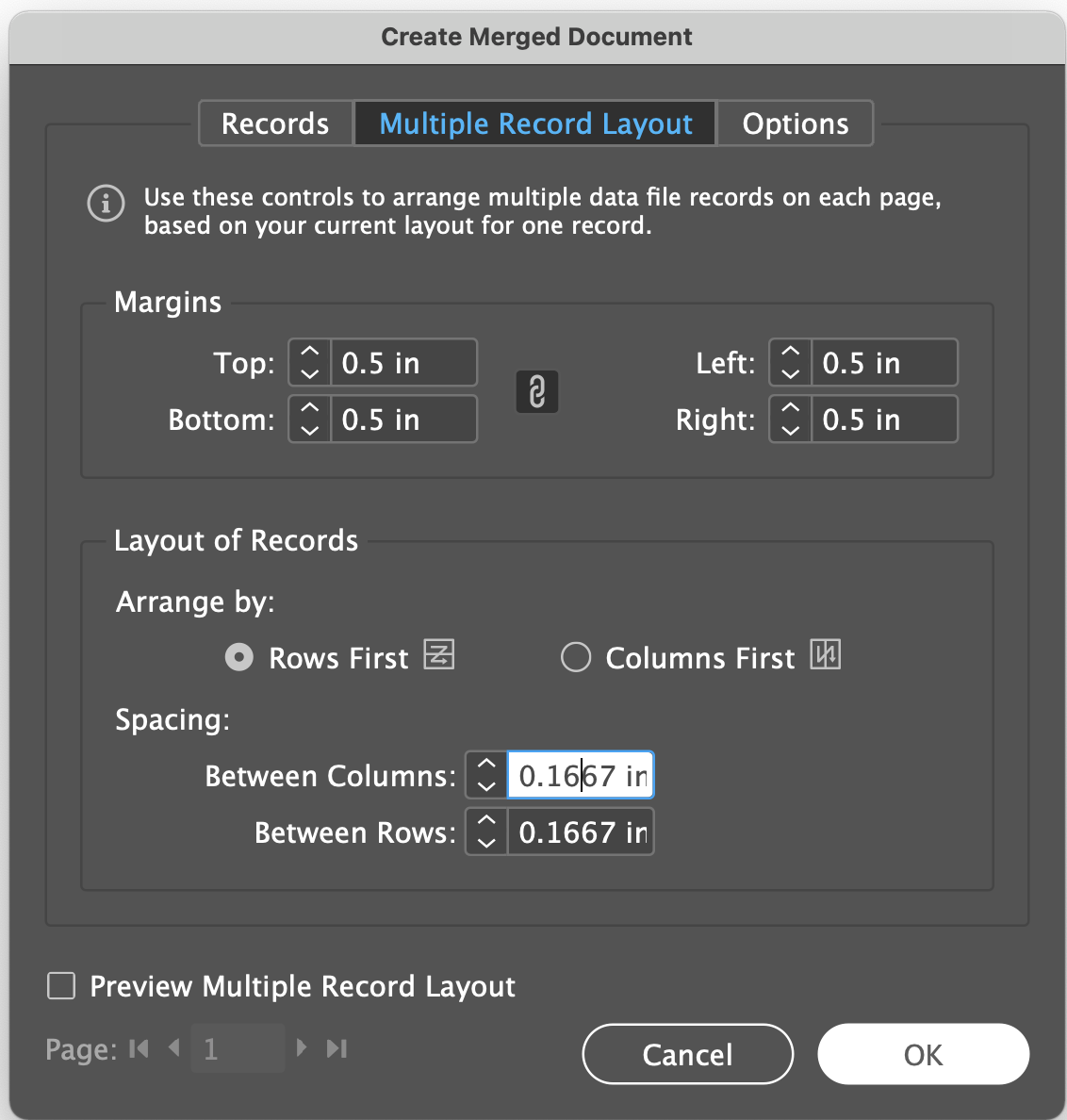This screenshot has height=1120, width=1067.
Task: Increase Between Columns spacing with the stepper
Action: (485, 765)
